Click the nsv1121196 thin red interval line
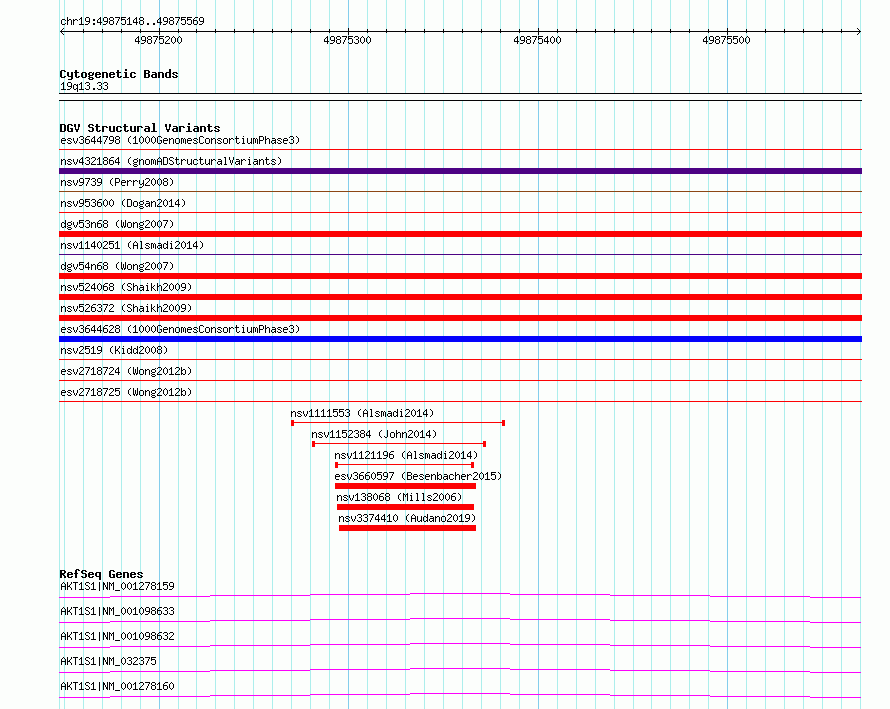 point(405,465)
